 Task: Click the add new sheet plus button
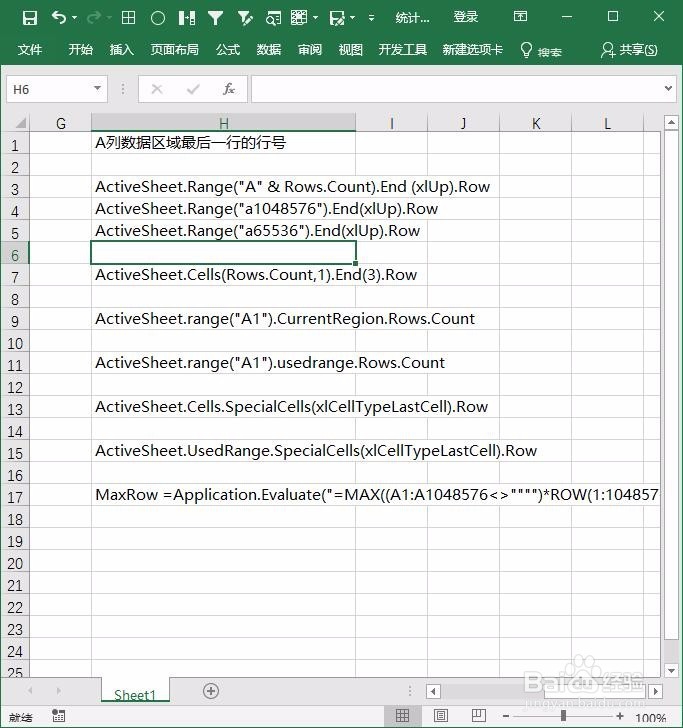[x=211, y=691]
